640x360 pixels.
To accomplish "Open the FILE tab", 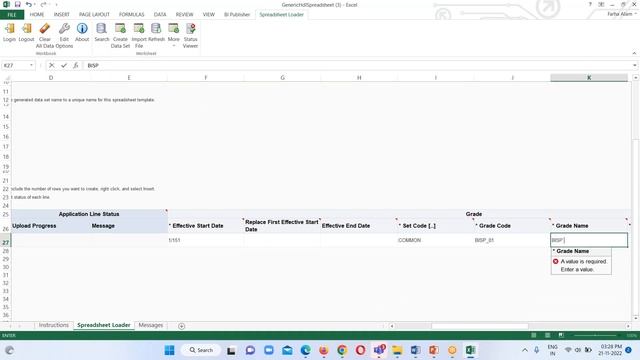I will coord(12,15).
